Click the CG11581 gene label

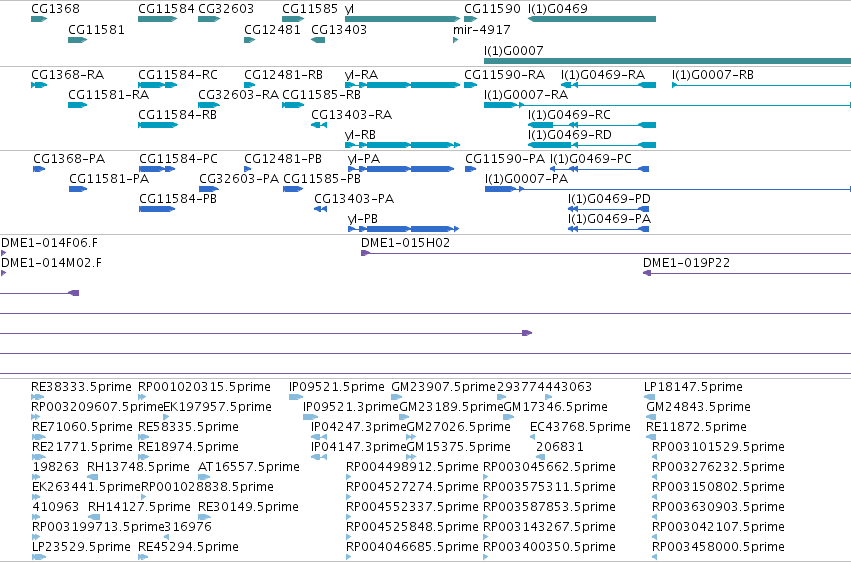(x=96, y=29)
